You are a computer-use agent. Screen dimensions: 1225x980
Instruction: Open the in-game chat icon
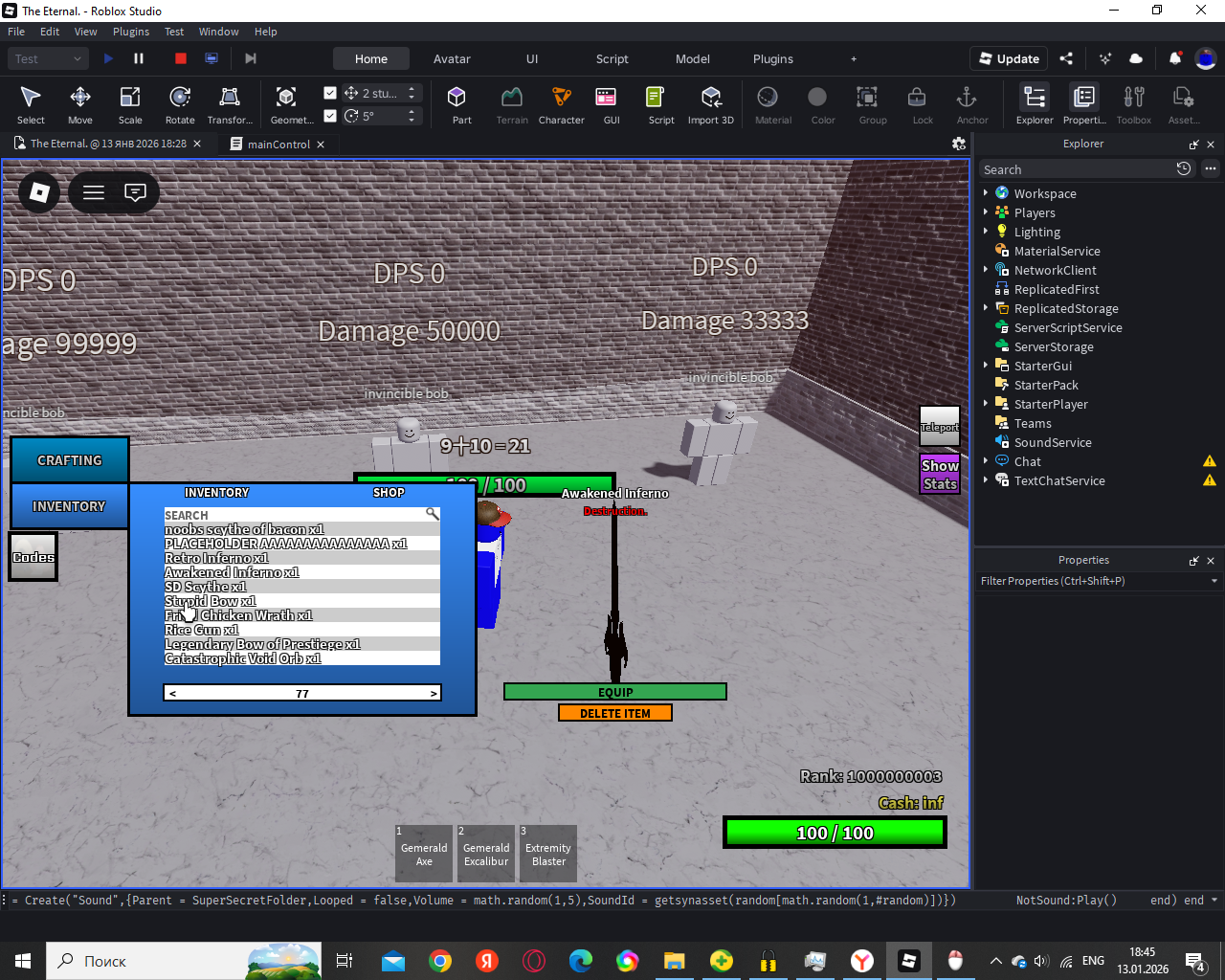pyautogui.click(x=136, y=192)
